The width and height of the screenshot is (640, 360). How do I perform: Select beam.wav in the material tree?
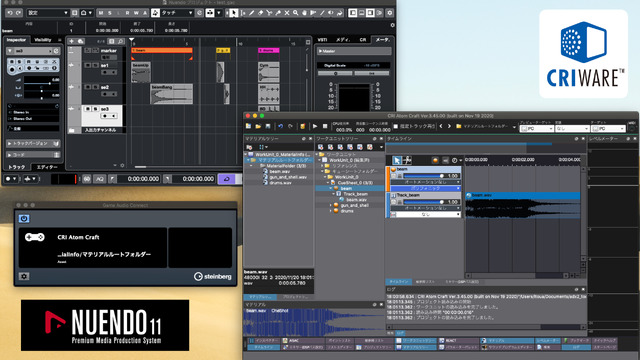tap(280, 171)
